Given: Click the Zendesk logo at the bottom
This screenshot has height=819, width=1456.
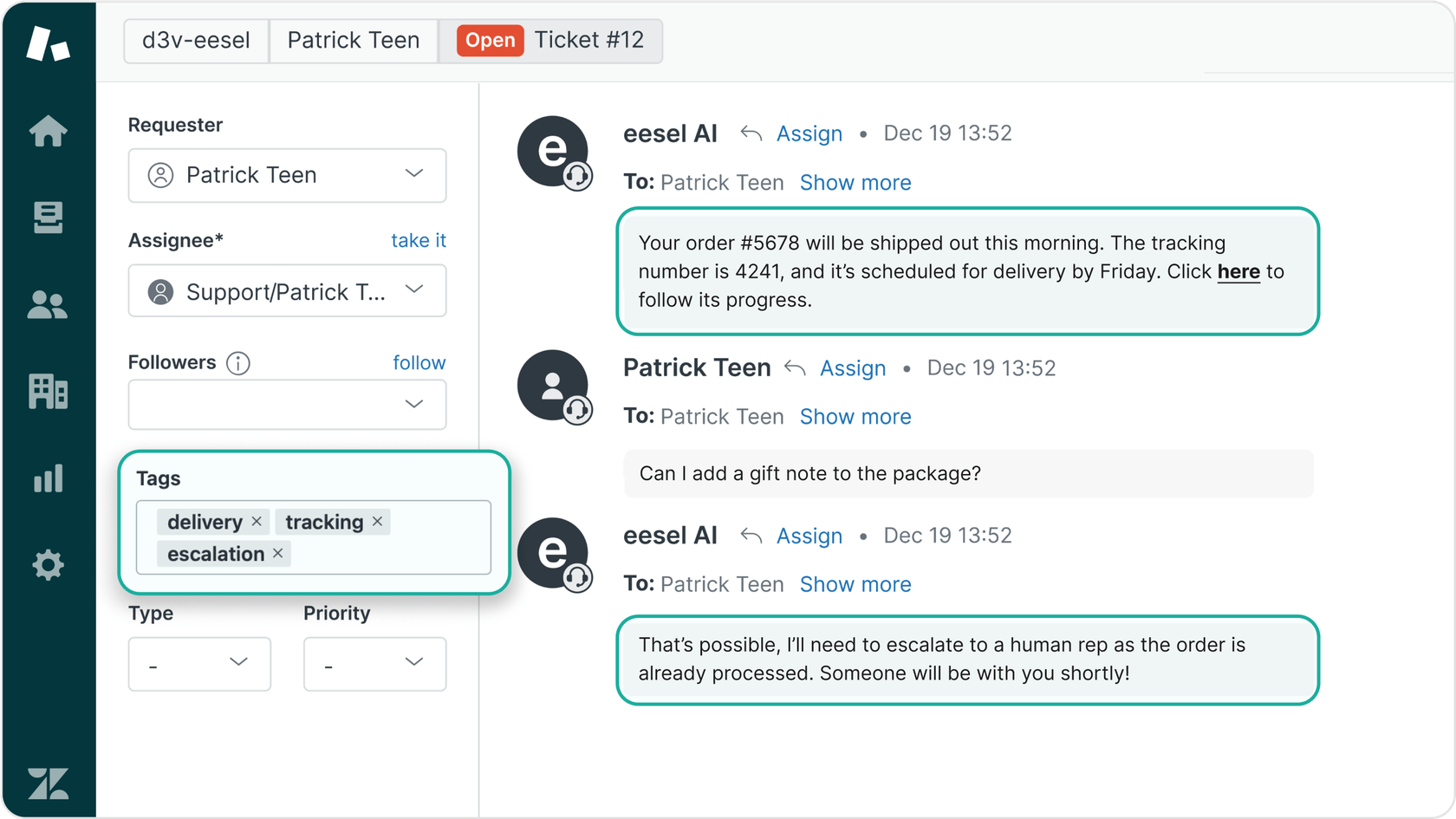Looking at the screenshot, I should click(x=48, y=784).
